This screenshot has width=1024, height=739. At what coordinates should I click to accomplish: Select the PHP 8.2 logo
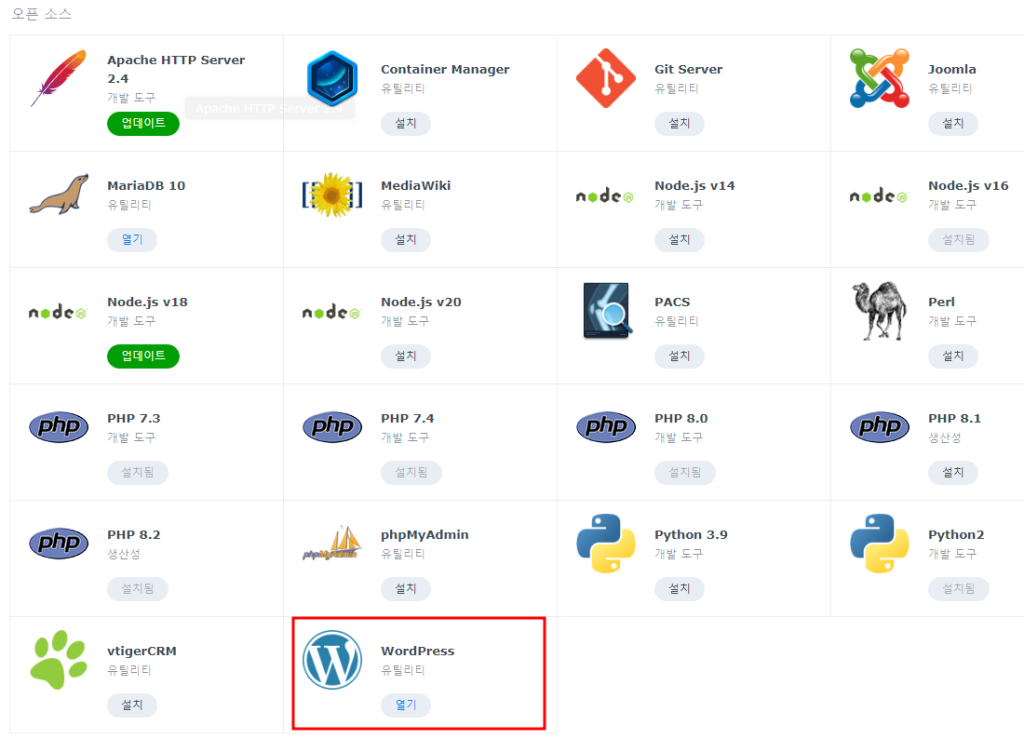pos(59,543)
